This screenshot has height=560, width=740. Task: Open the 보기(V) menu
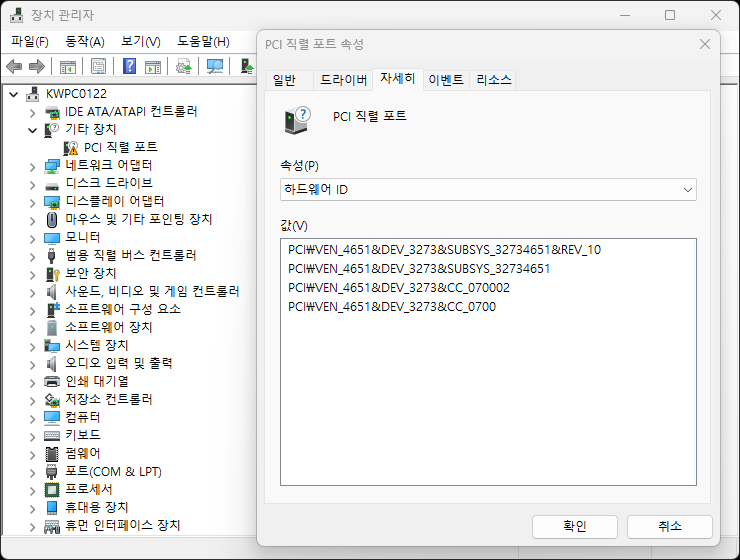(x=141, y=42)
